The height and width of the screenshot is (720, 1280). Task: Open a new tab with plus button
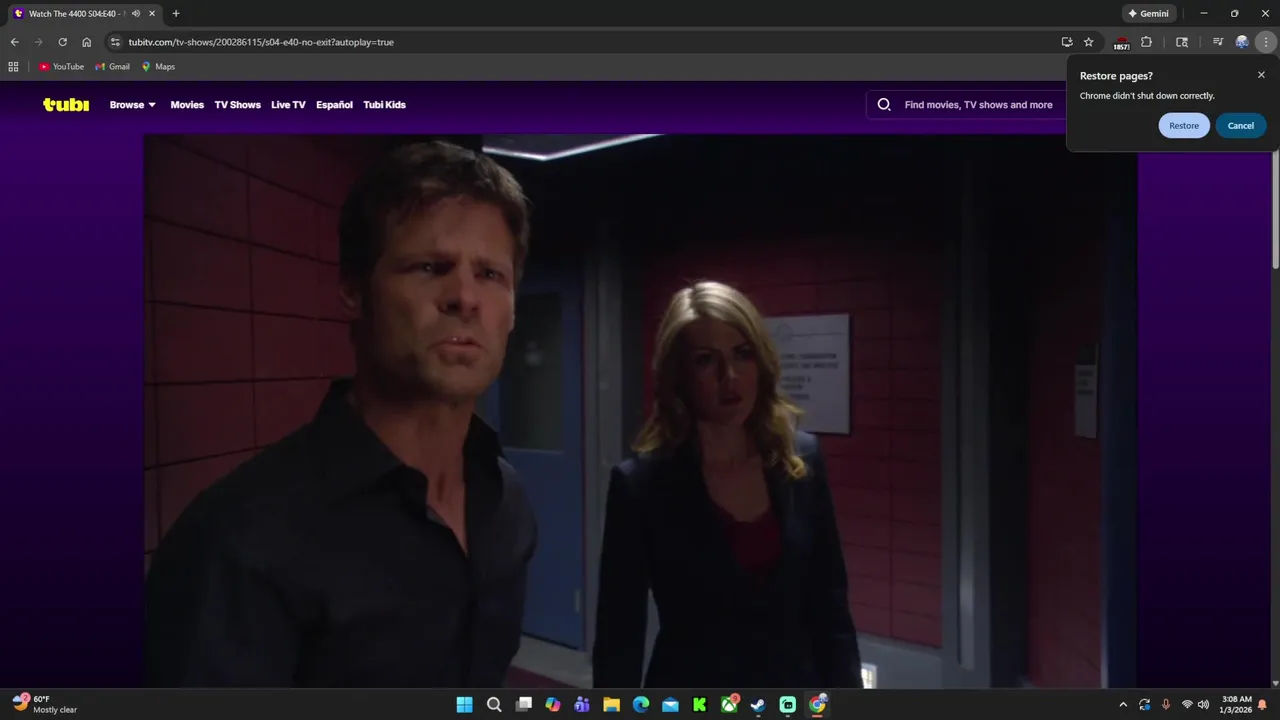click(176, 14)
